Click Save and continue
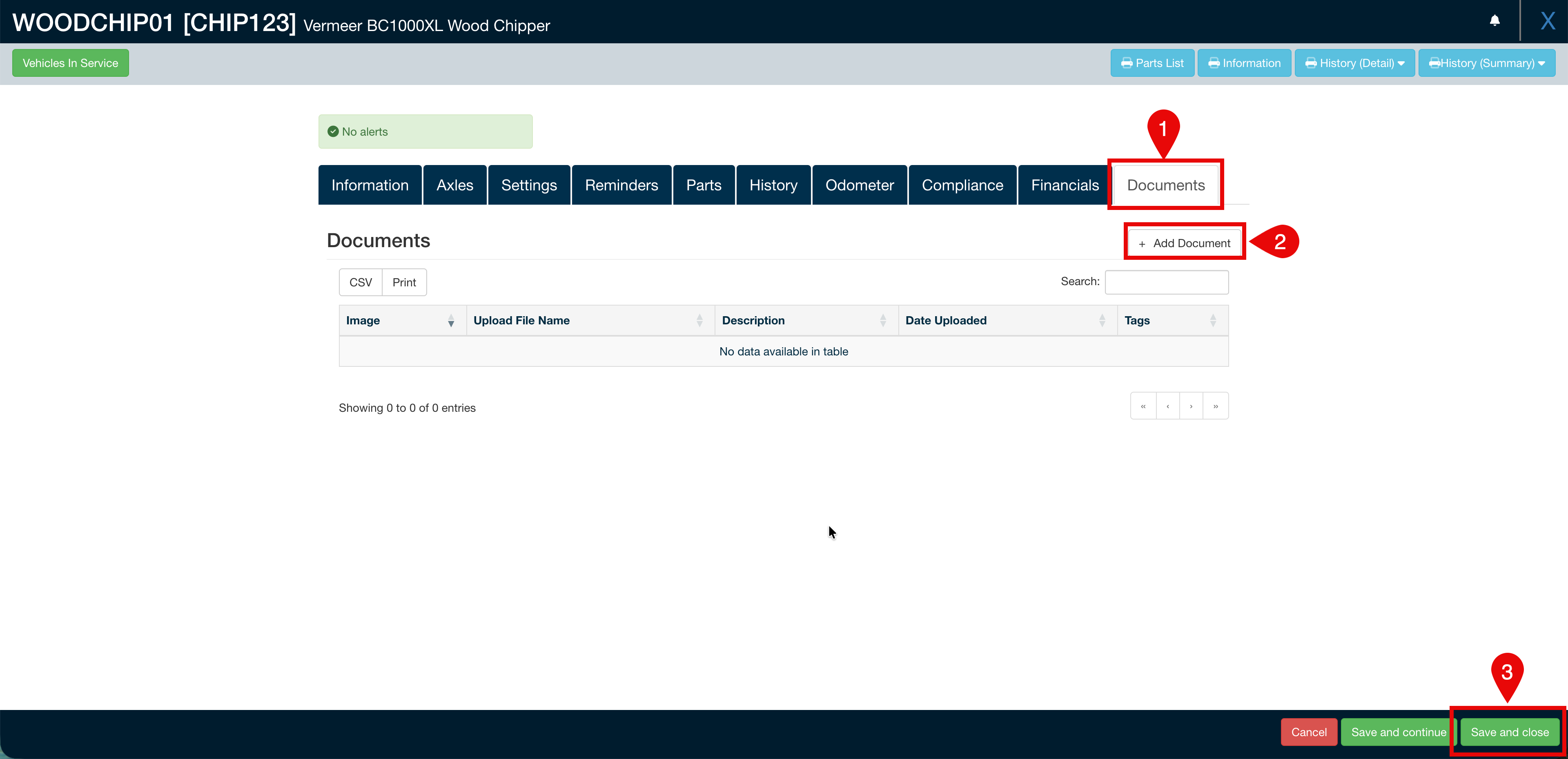The image size is (1568, 759). [x=1398, y=732]
